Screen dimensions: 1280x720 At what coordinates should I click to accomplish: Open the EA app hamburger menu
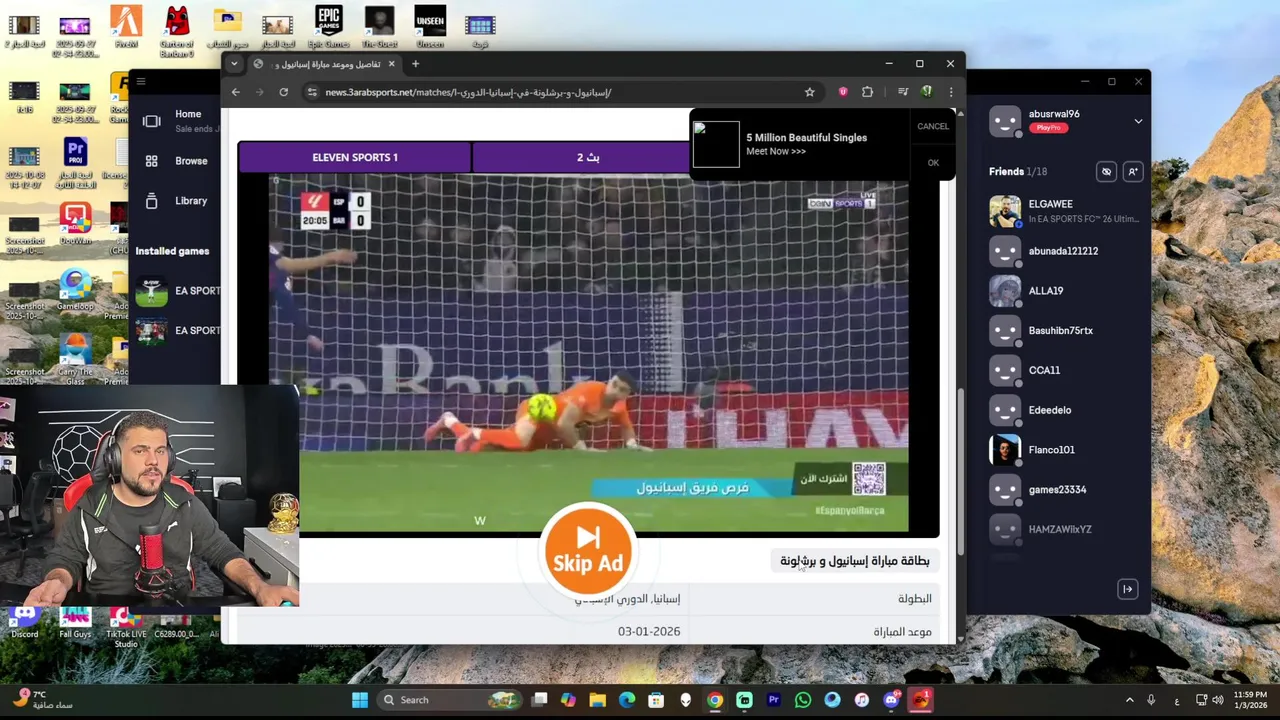pos(141,82)
